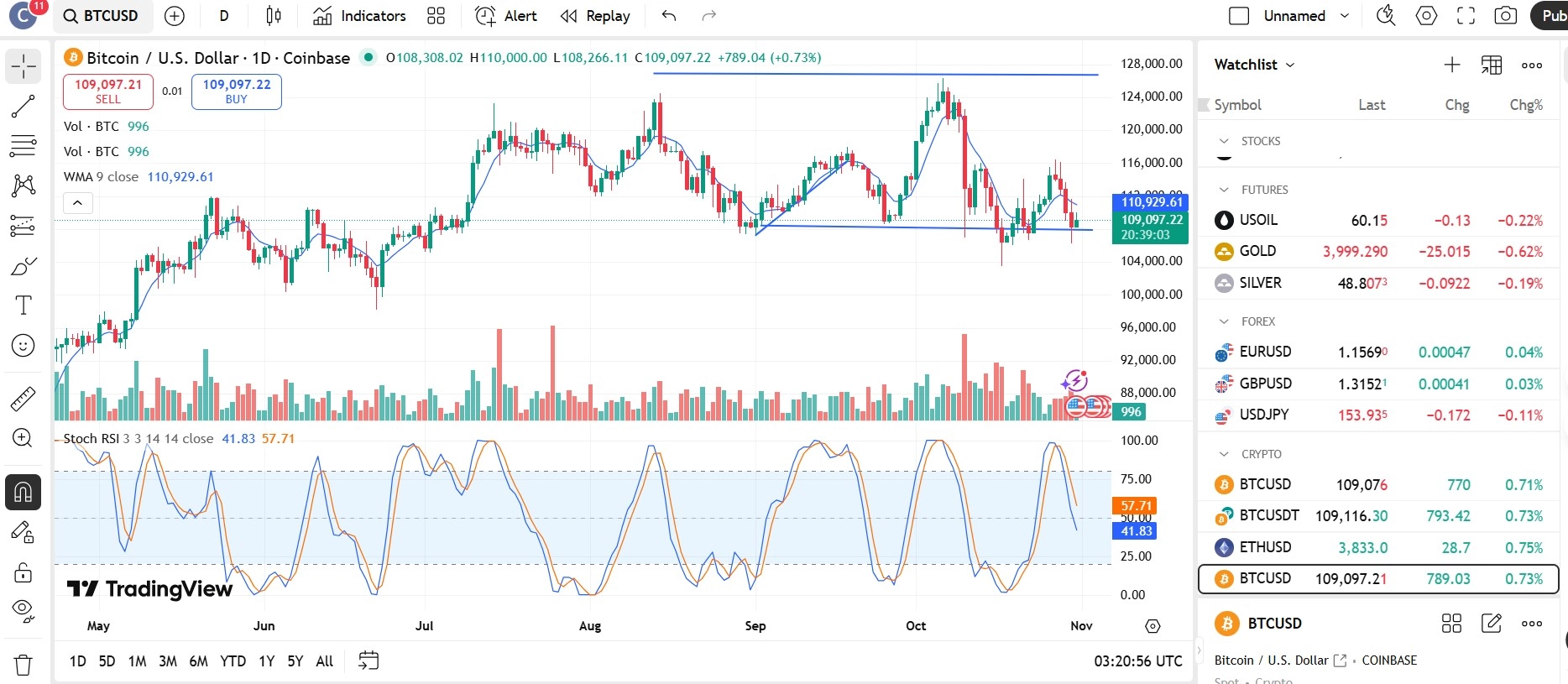Viewport: 1568px width, 684px height.
Task: Click the trash icon to remove drawings
Action: 23,665
